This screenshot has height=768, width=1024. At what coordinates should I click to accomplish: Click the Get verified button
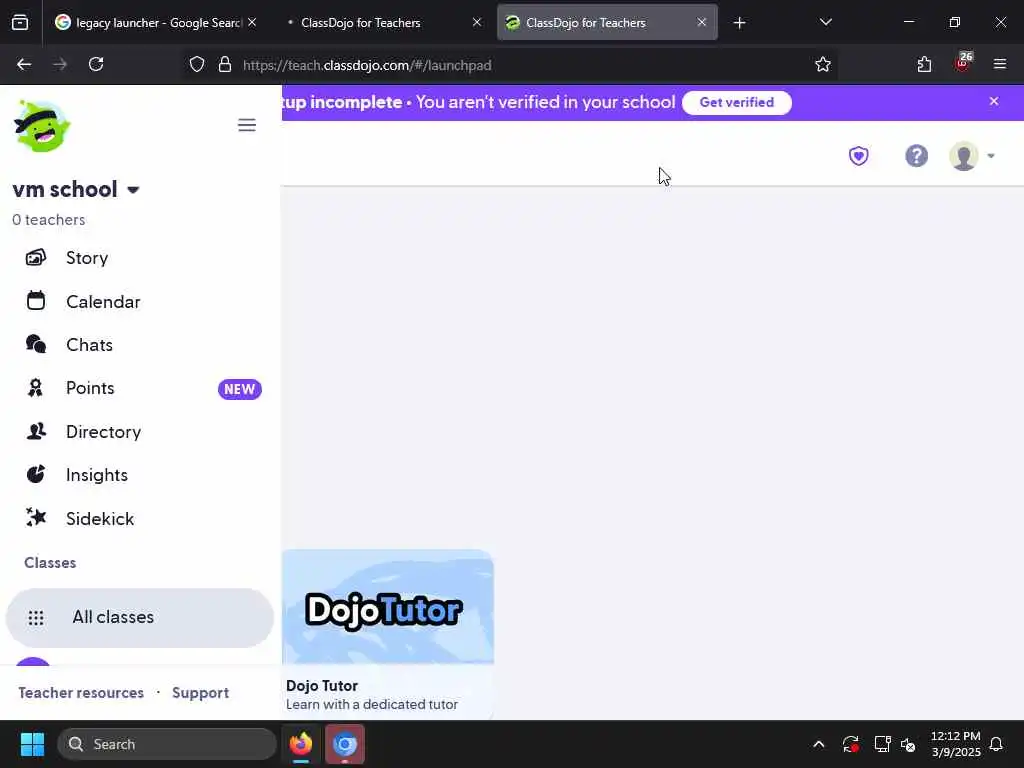pos(737,103)
